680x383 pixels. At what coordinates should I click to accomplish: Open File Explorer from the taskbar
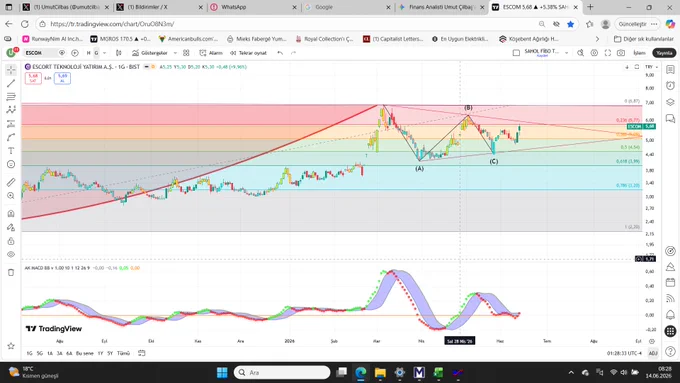pos(380,373)
